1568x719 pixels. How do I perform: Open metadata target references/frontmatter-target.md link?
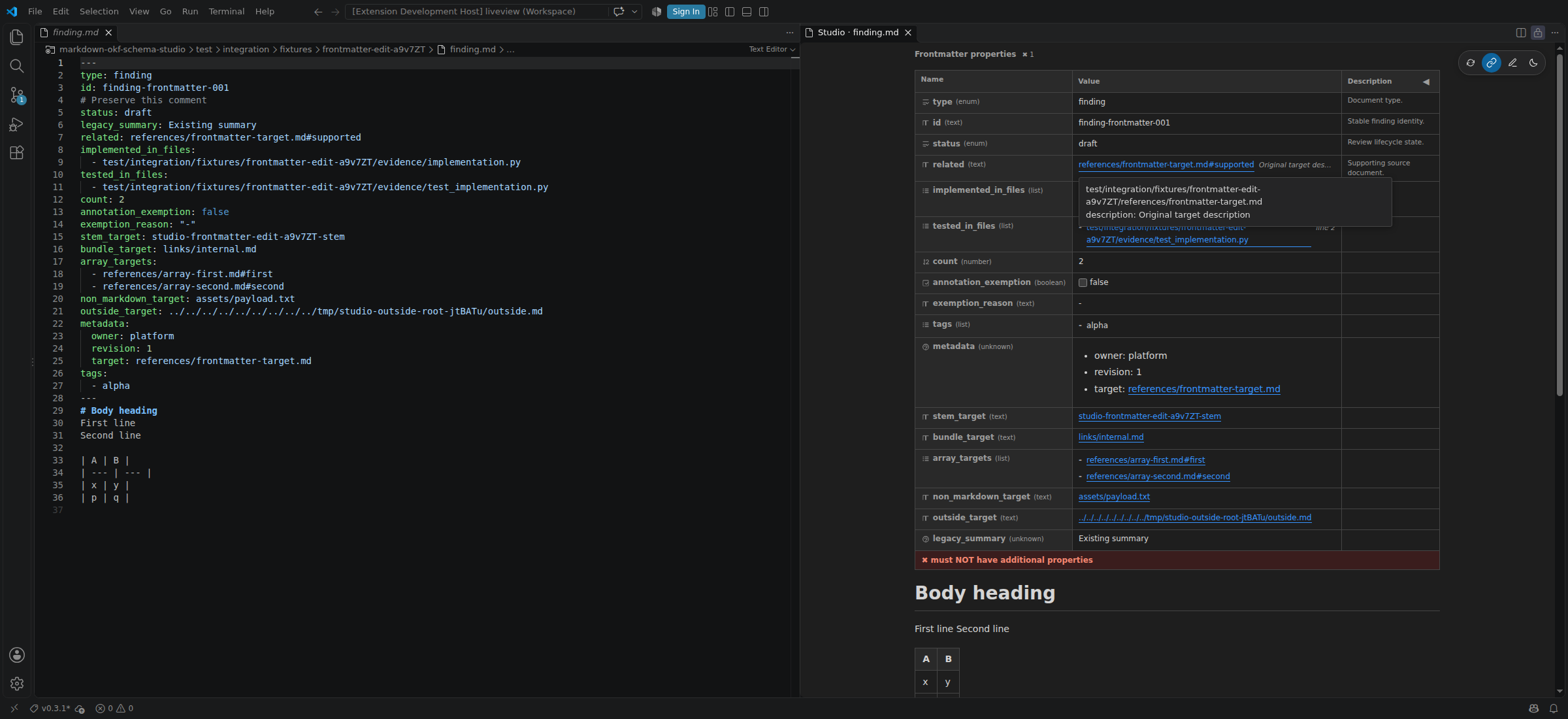pyautogui.click(x=1203, y=389)
